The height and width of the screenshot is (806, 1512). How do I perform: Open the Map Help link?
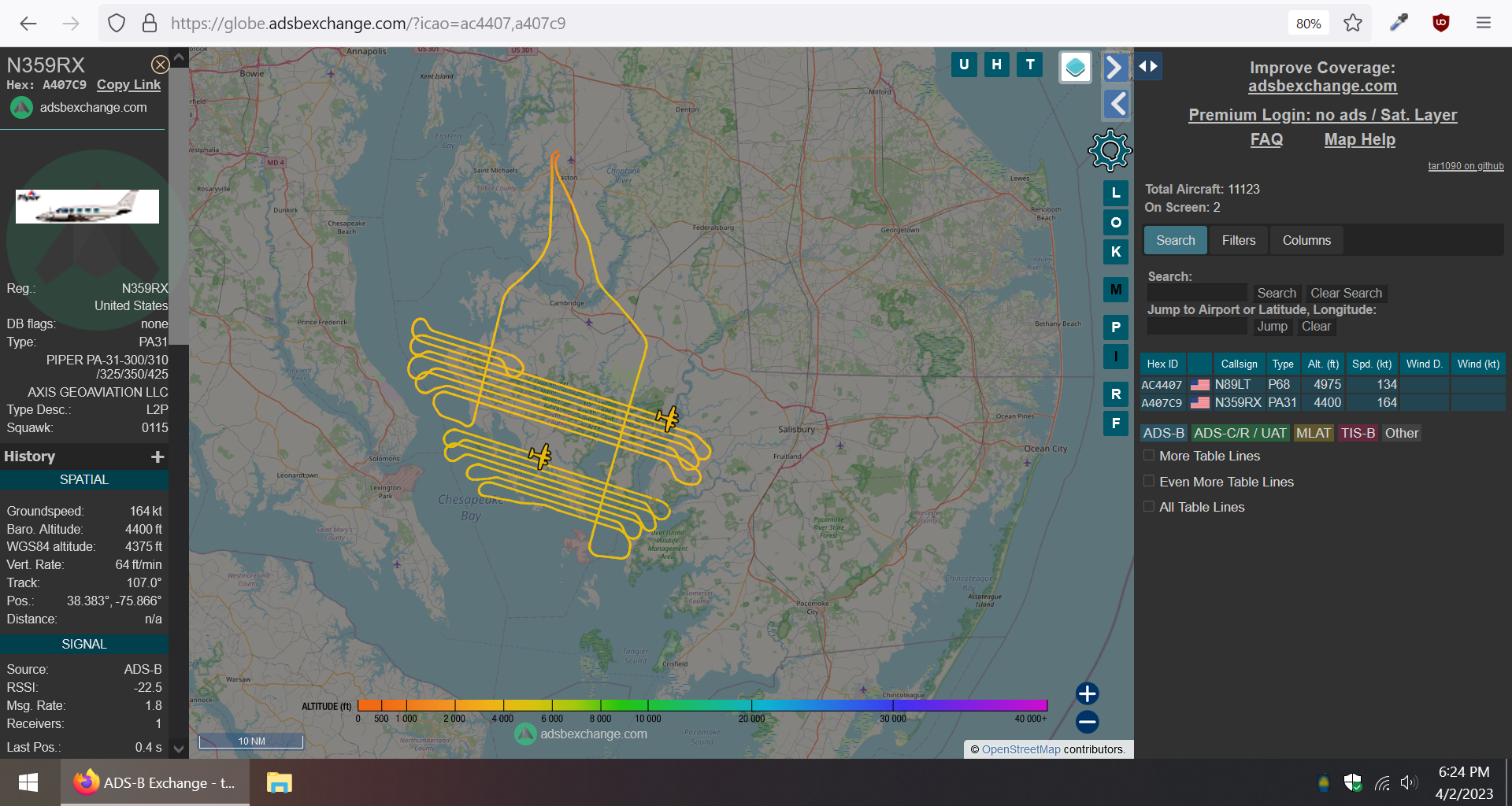coord(1359,139)
